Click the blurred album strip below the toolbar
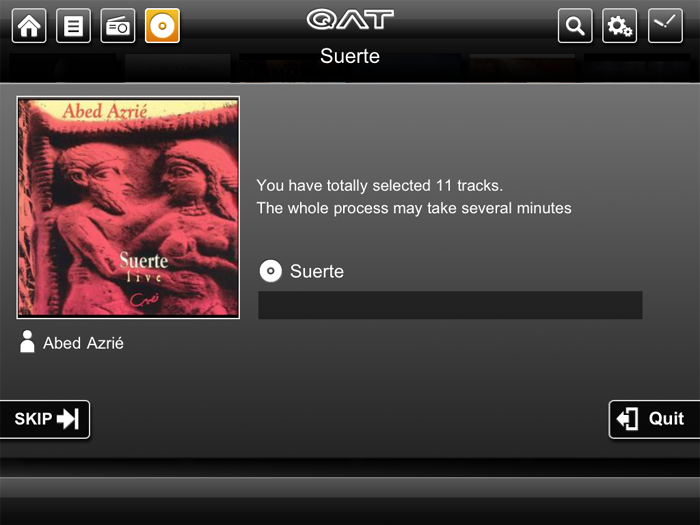 [x=350, y=68]
